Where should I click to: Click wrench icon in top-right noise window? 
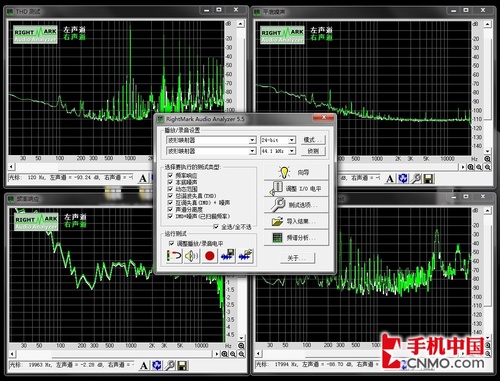coord(416,179)
